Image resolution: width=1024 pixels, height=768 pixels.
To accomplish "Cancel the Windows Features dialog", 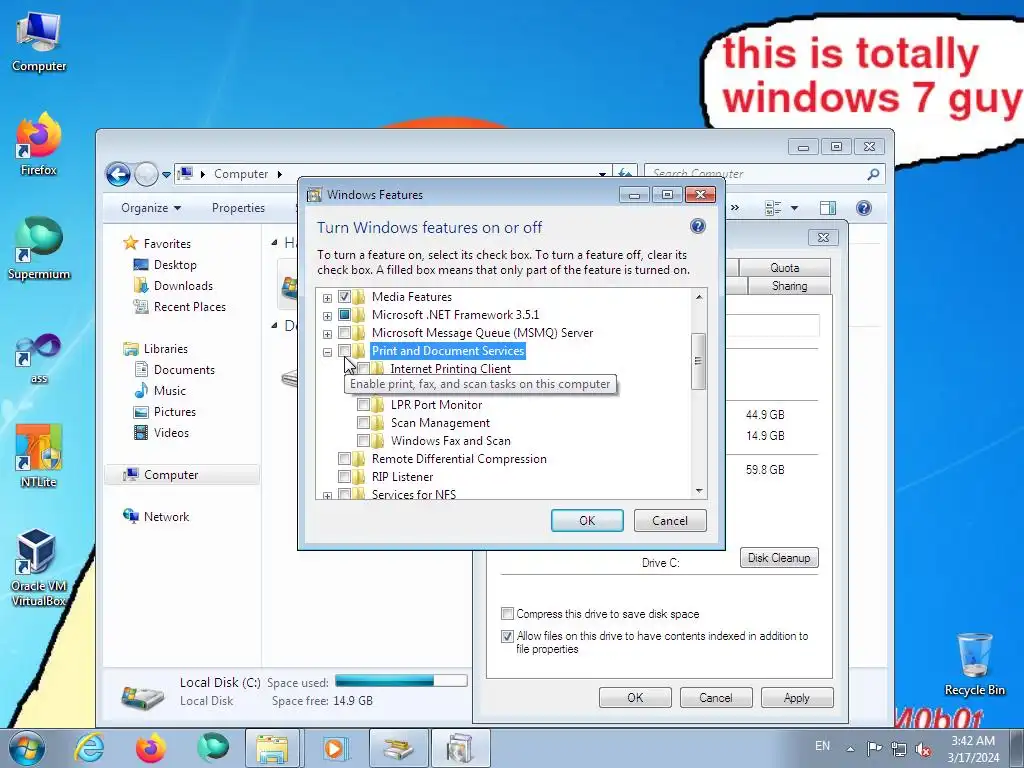I will point(670,520).
